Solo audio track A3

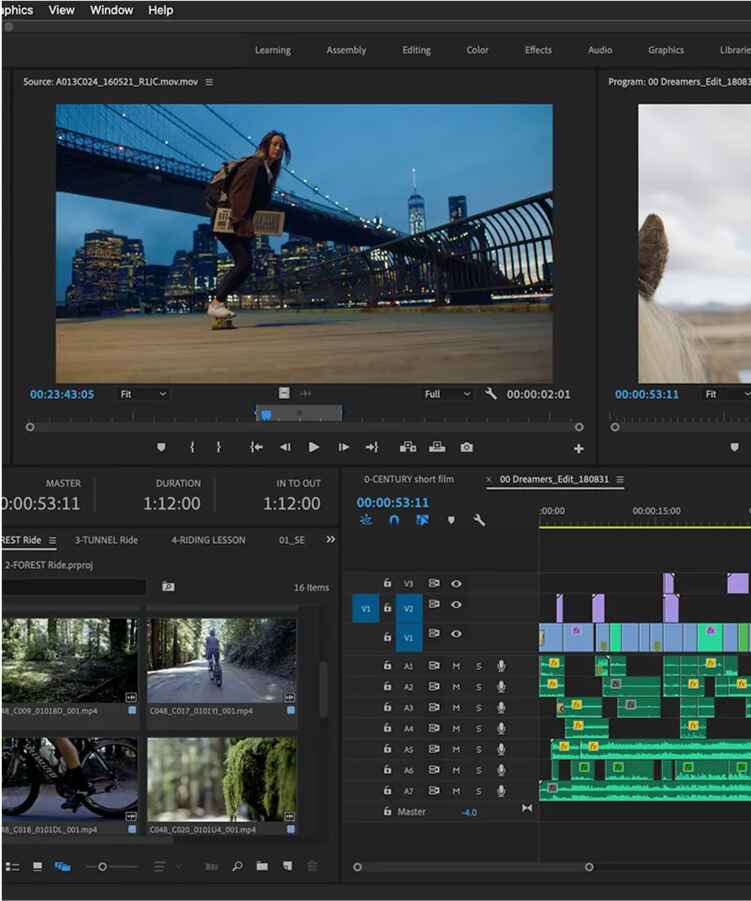(x=478, y=708)
